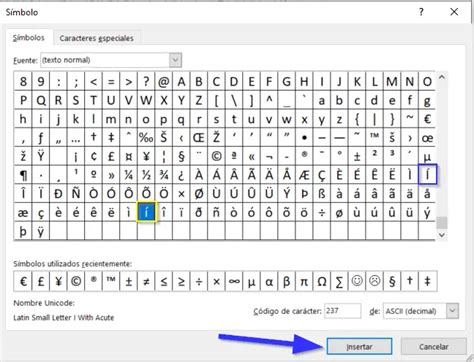The width and height of the screenshot is (474, 362).
Task: Select the € sign in the main grid
Action: tap(427, 119)
